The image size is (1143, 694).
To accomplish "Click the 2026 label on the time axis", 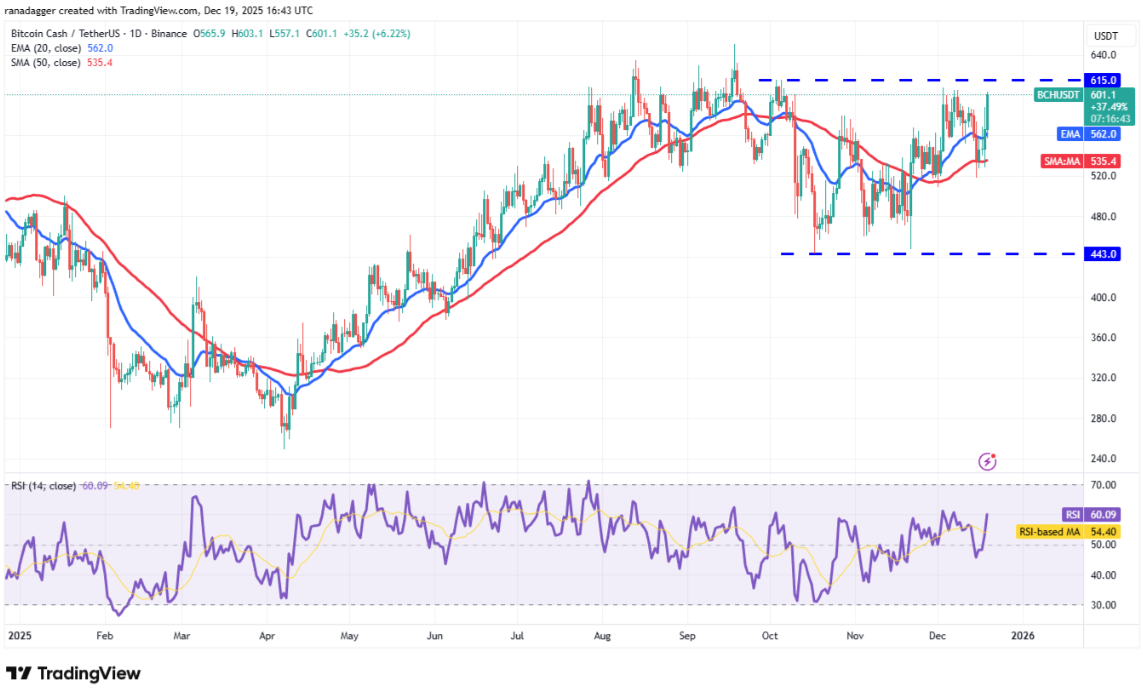I will click(1023, 634).
